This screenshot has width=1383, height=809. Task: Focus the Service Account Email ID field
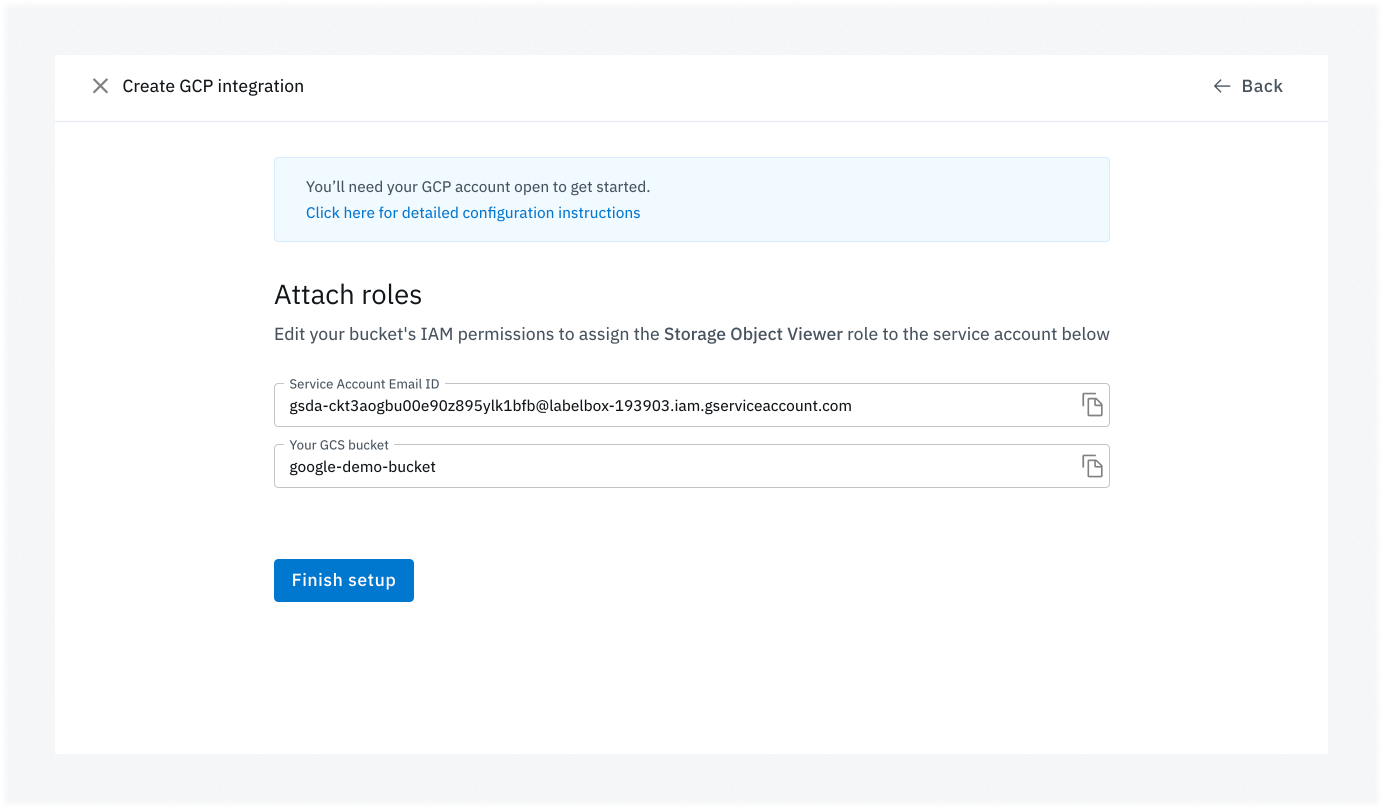tap(692, 405)
